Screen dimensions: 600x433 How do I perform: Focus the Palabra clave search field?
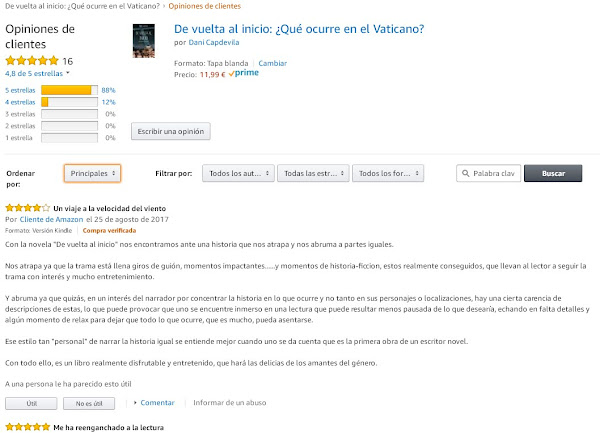click(x=488, y=173)
